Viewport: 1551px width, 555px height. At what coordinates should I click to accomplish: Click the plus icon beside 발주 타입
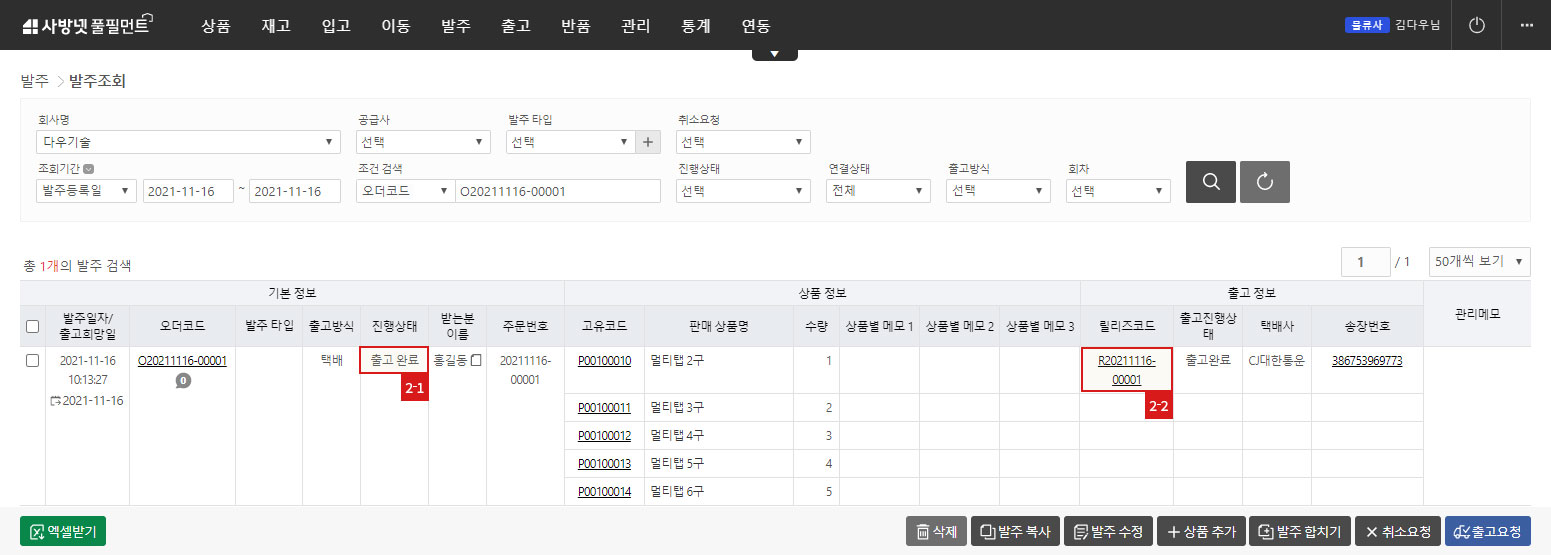point(648,142)
